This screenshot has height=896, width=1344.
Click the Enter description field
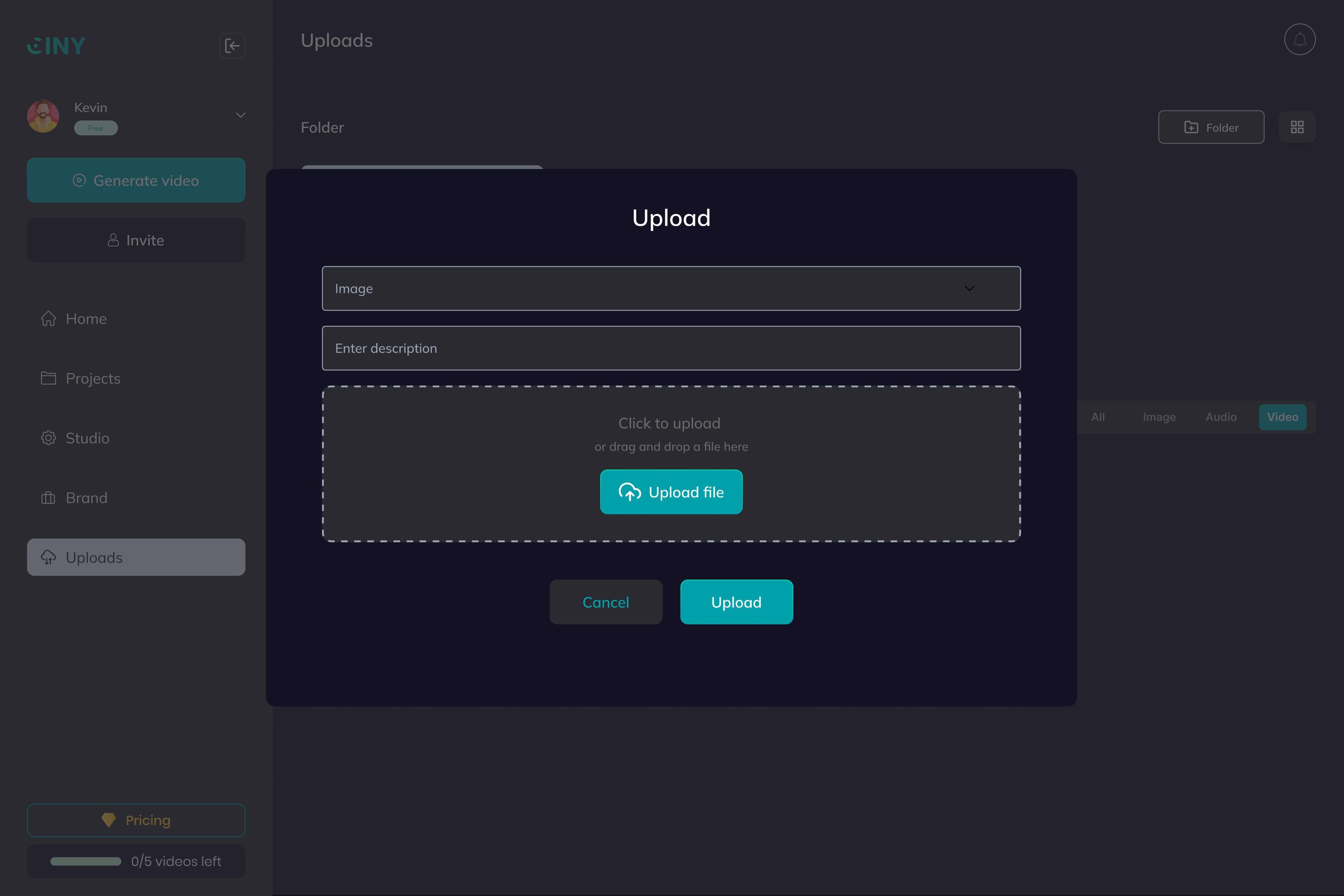click(x=671, y=348)
